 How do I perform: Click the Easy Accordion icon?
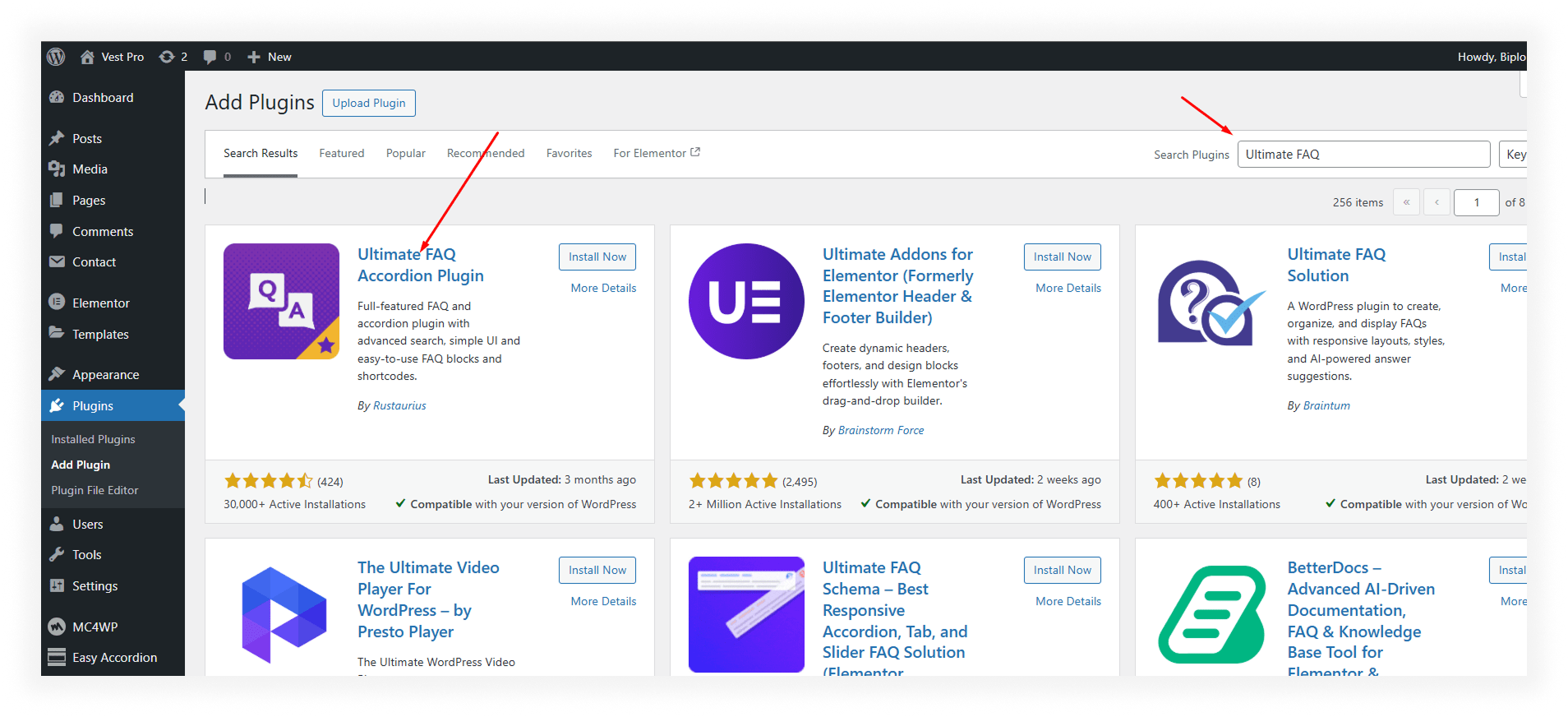[x=57, y=657]
